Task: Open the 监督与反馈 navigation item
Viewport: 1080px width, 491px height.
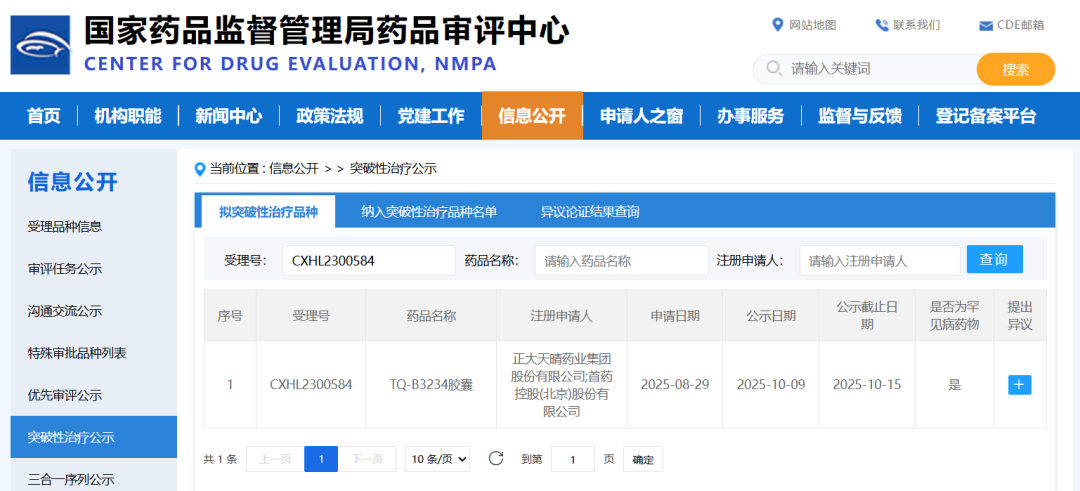Action: pyautogui.click(x=860, y=116)
